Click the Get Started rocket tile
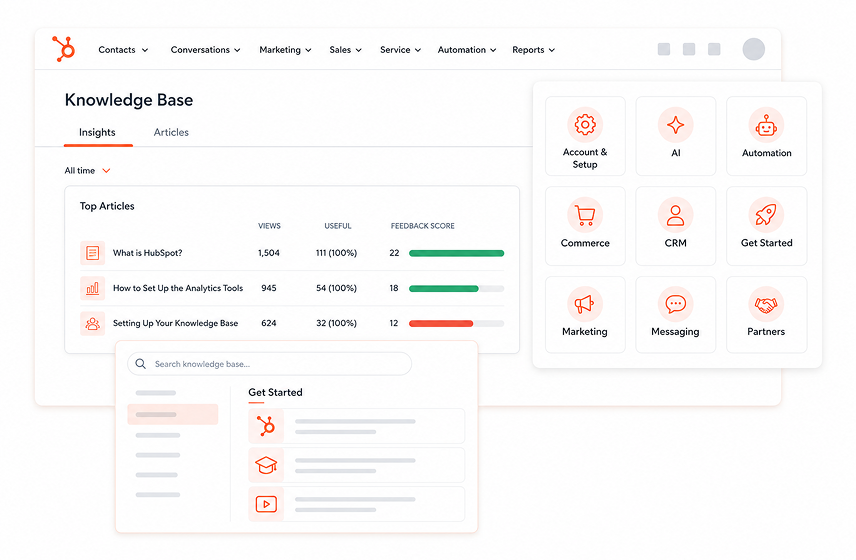 pyautogui.click(x=766, y=226)
